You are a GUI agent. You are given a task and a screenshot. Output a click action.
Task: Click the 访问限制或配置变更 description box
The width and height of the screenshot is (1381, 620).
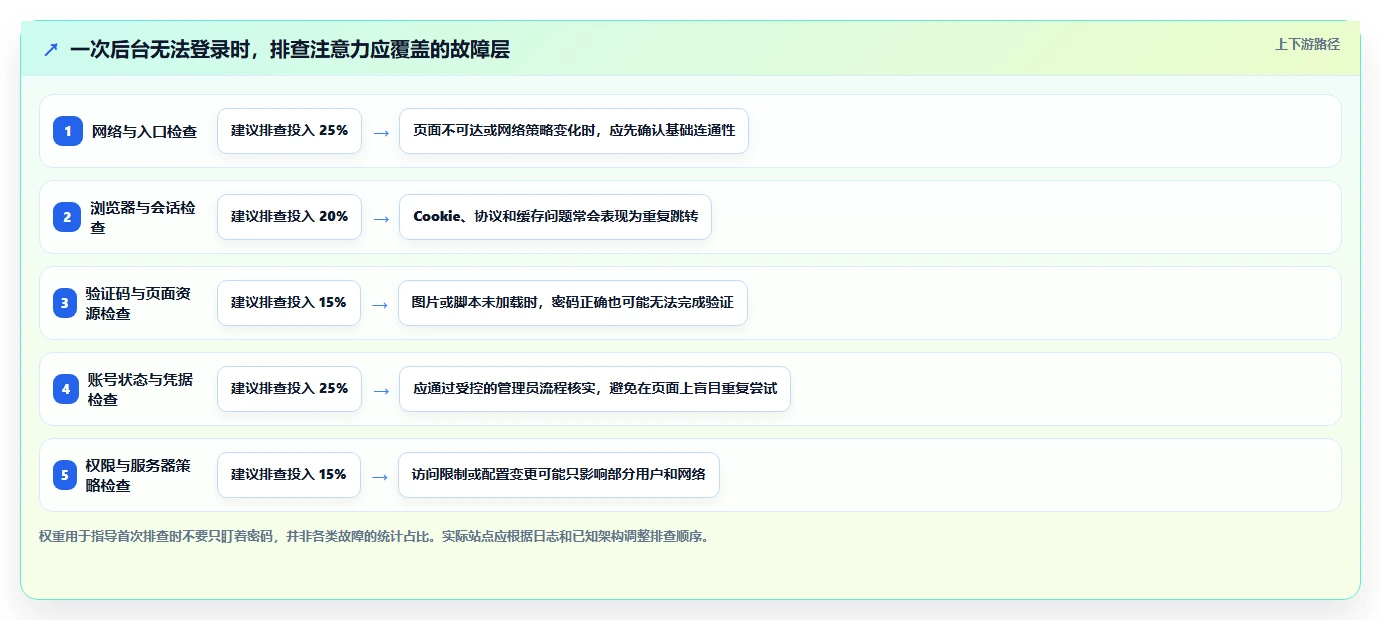point(559,475)
